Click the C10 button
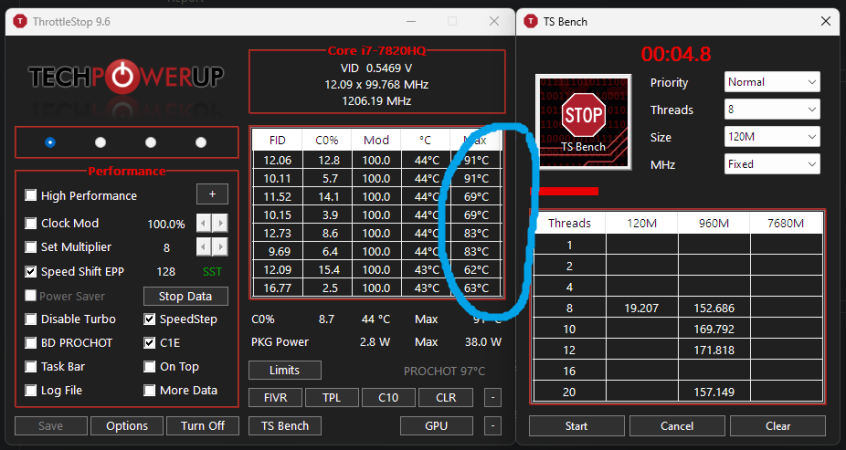This screenshot has height=450, width=846. tap(388, 398)
